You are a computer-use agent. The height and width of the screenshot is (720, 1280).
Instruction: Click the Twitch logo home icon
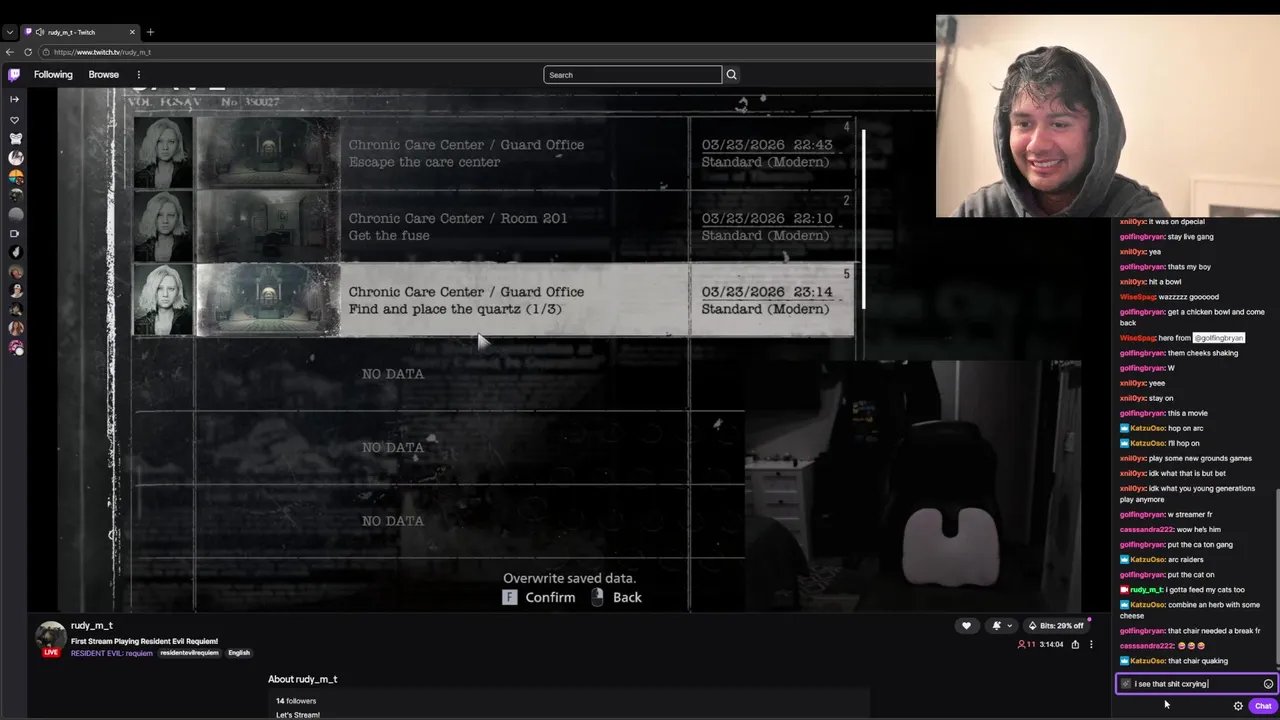coord(14,74)
